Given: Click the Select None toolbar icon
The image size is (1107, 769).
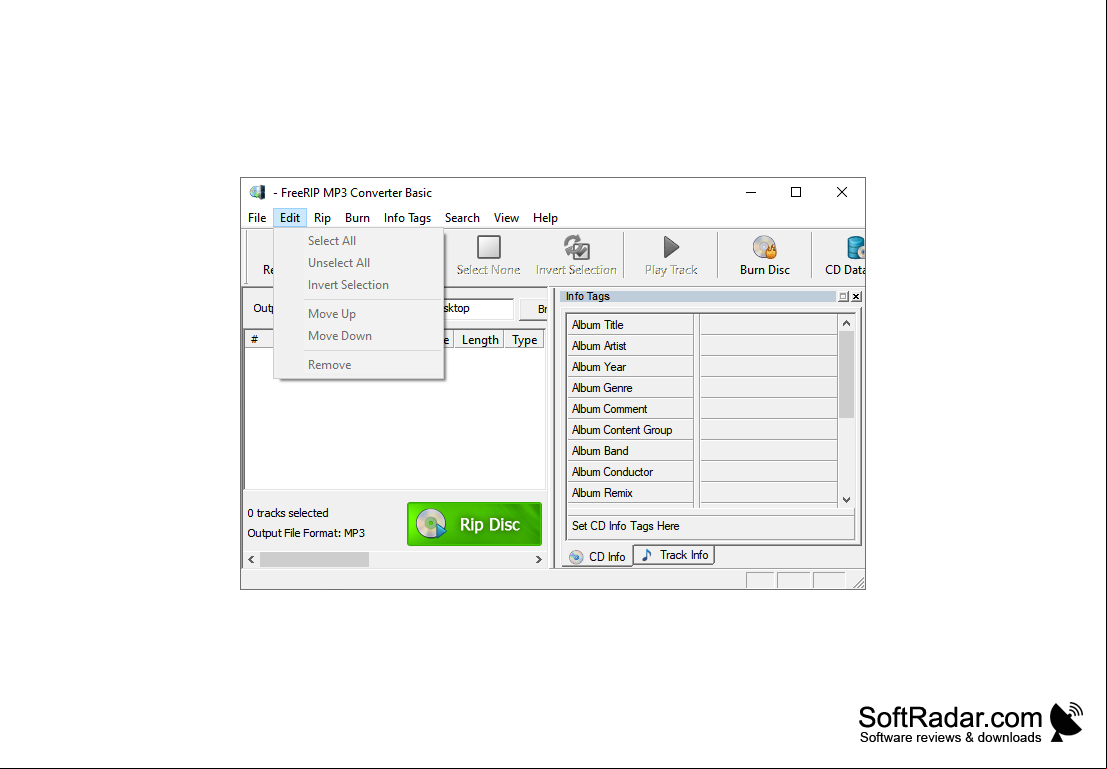Looking at the screenshot, I should (489, 248).
